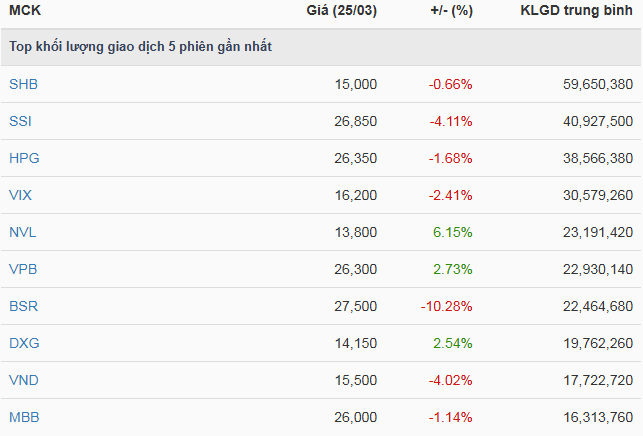Click NVL's 6.15% change value

tap(453, 232)
